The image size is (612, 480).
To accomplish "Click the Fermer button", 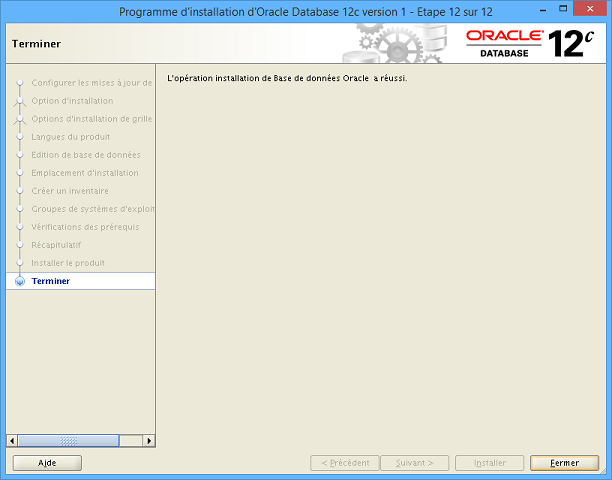I will coord(564,463).
